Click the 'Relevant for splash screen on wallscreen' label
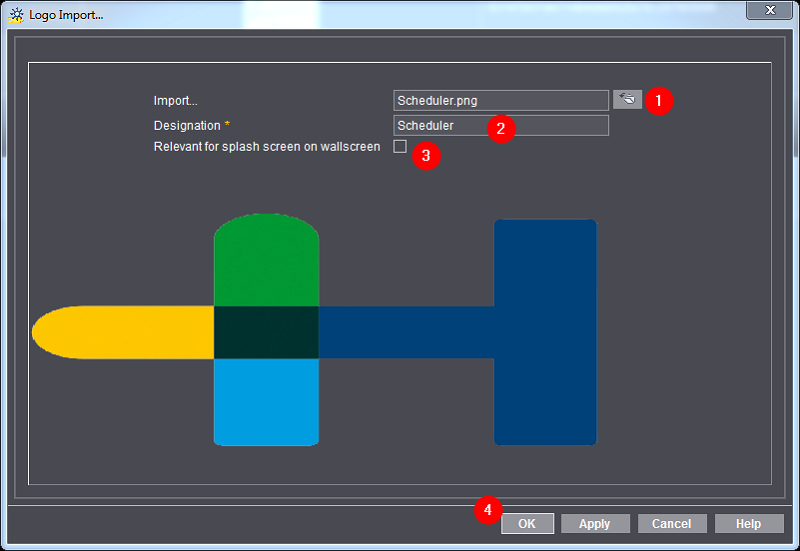 click(x=266, y=147)
